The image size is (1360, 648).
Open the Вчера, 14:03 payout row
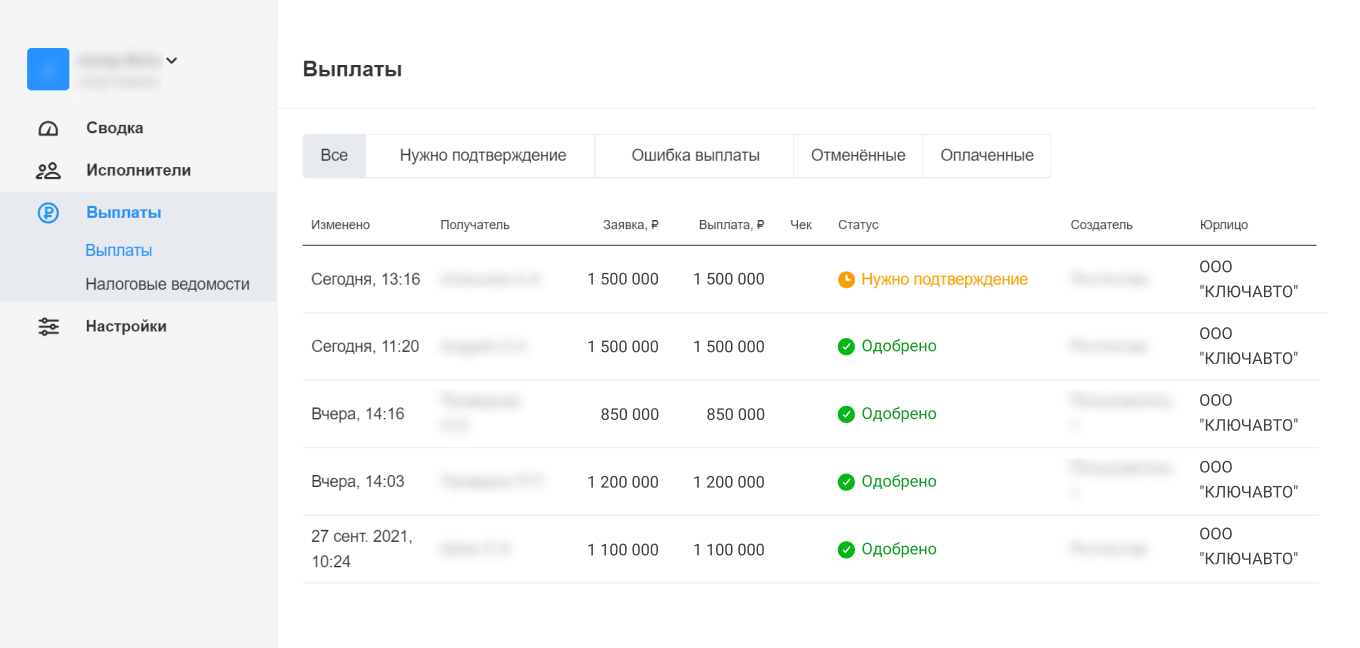tap(358, 482)
